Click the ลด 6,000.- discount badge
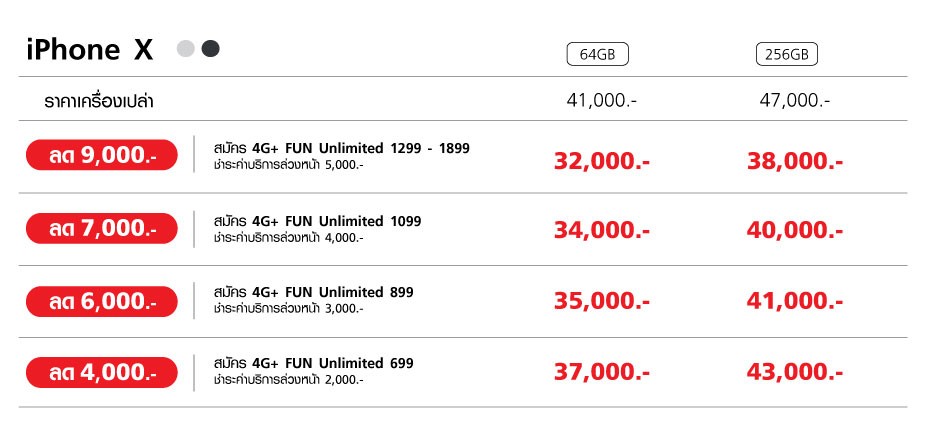The height and width of the screenshot is (424, 932). [x=102, y=301]
